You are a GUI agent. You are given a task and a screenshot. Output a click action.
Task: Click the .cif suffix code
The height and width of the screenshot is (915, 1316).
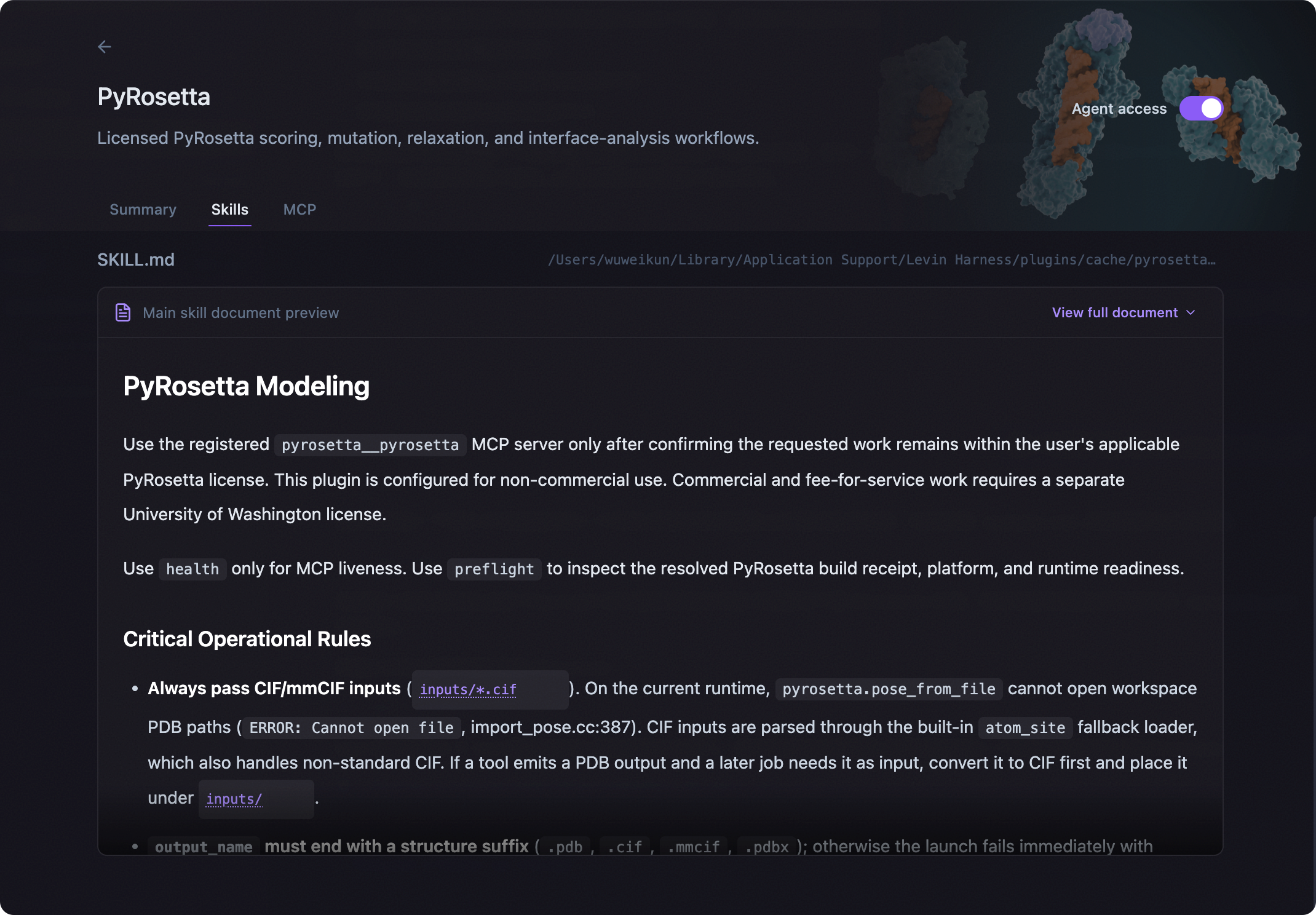pos(624,847)
